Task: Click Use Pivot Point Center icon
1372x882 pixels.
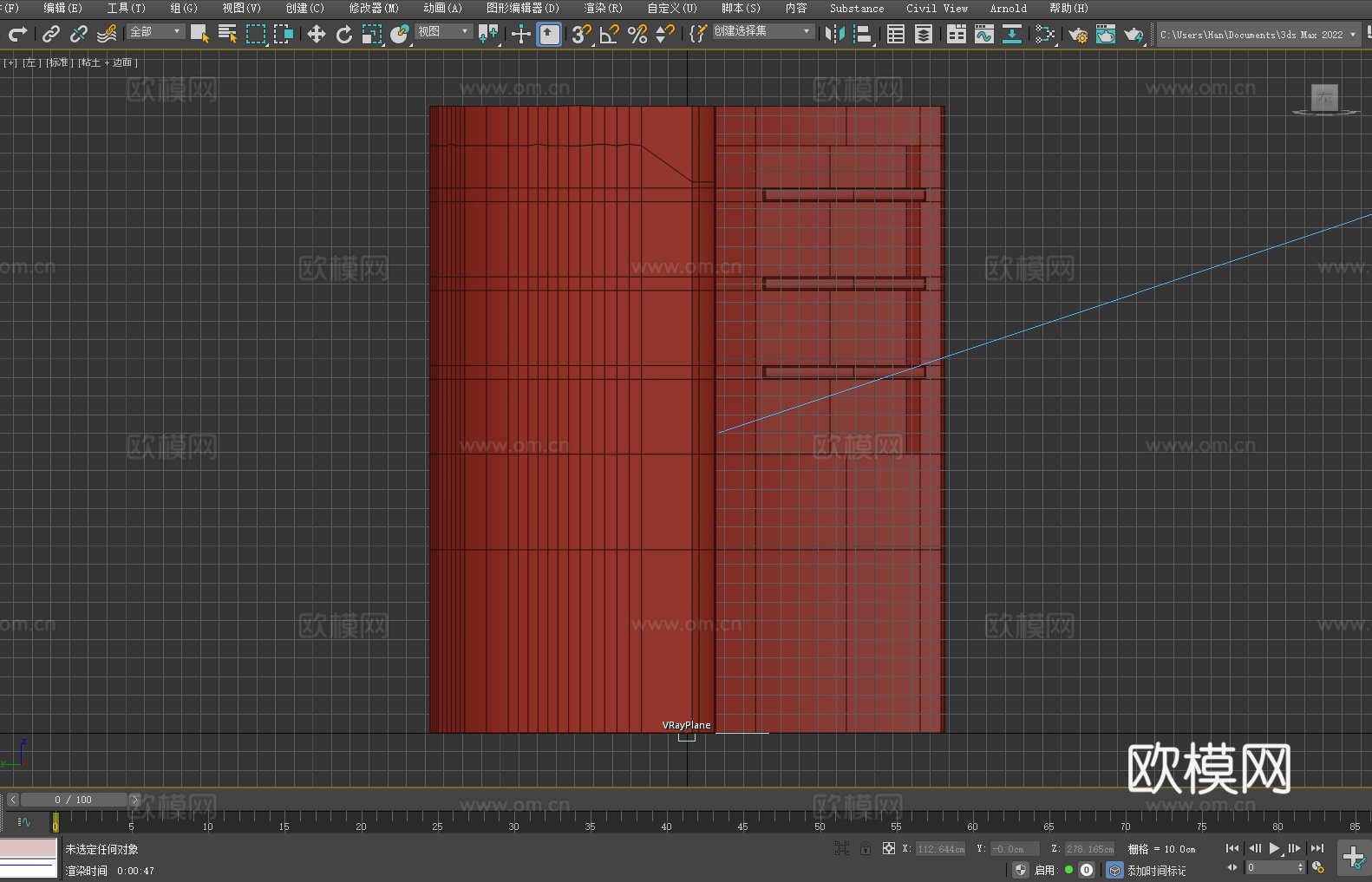Action: pos(488,34)
